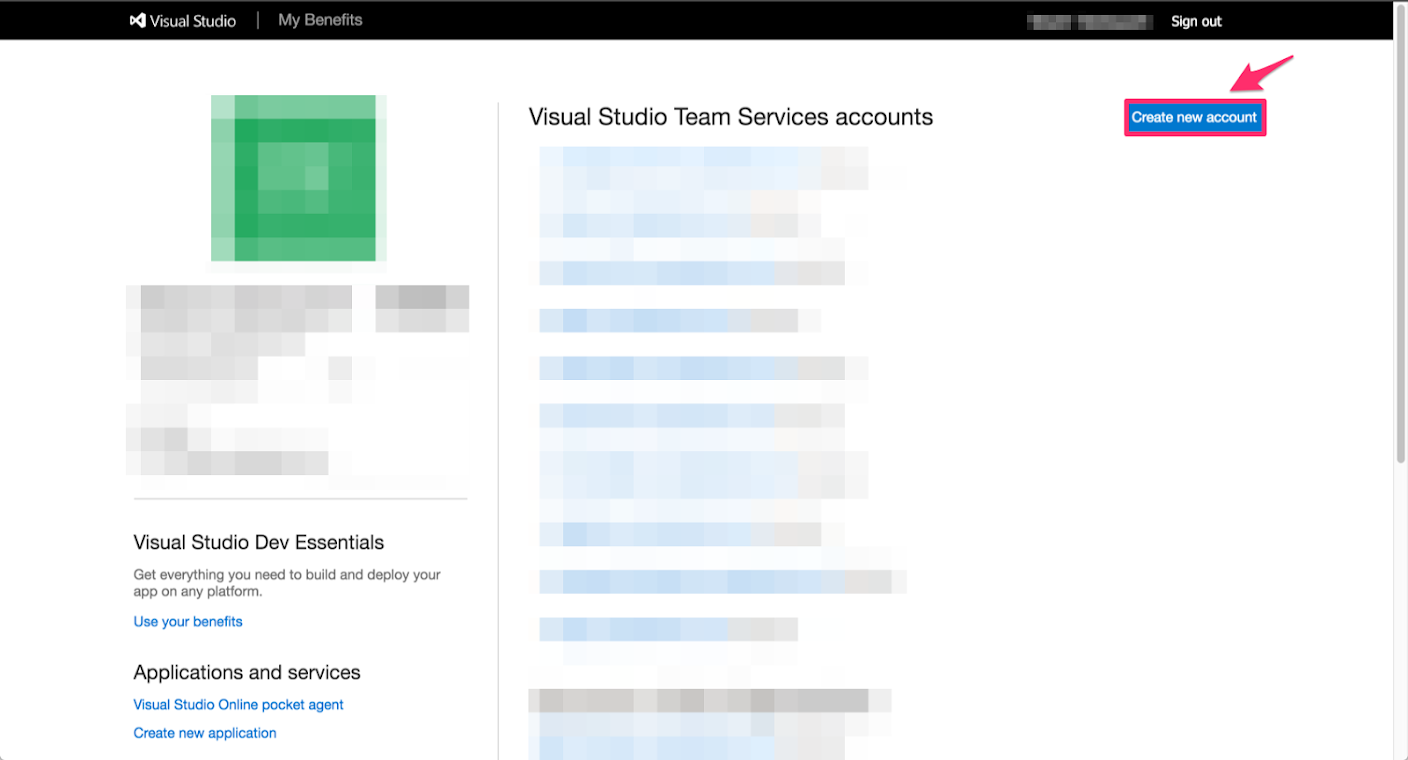
Task: Open the Use your benefits link
Action: tap(188, 621)
